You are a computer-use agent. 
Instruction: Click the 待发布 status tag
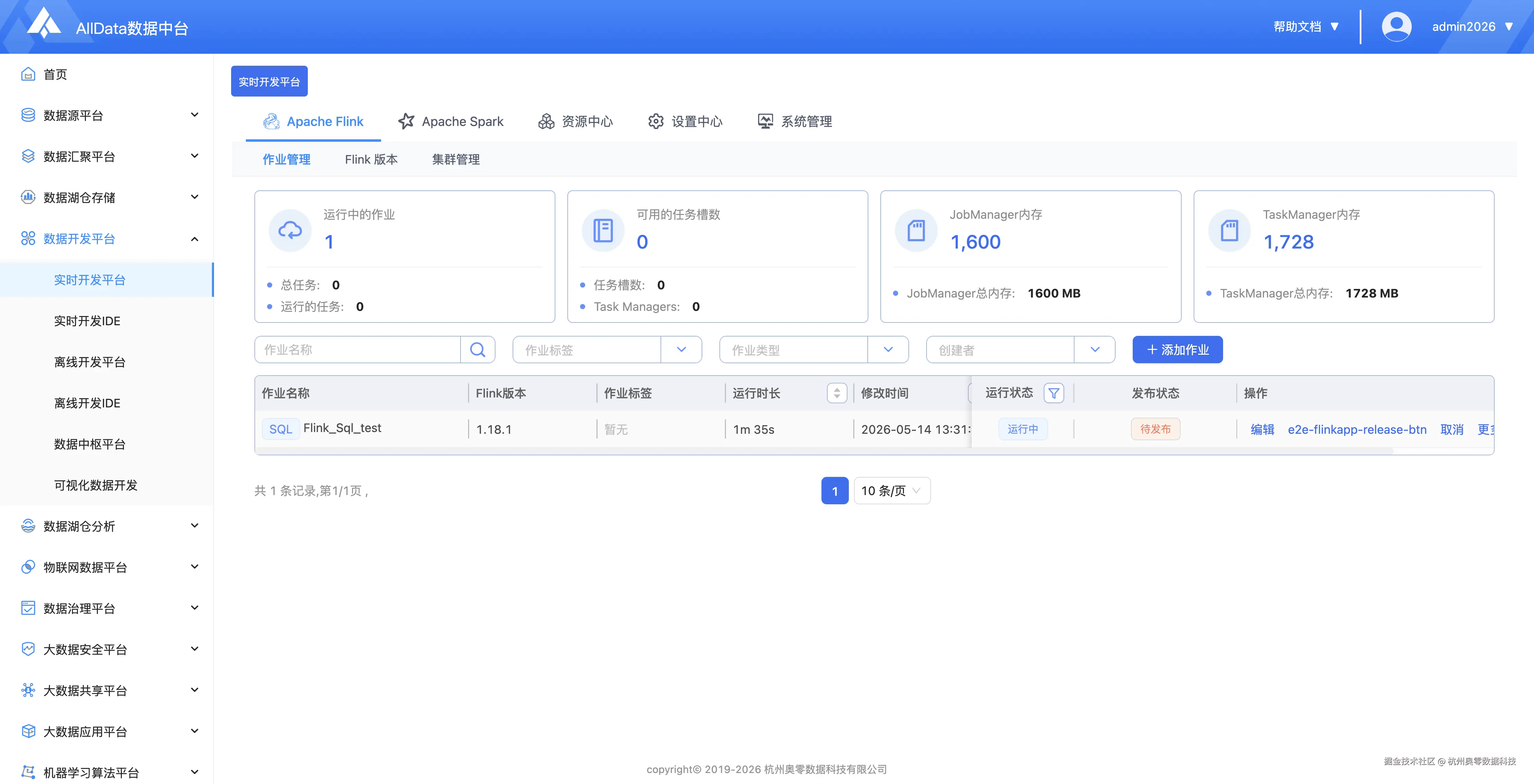click(1155, 429)
